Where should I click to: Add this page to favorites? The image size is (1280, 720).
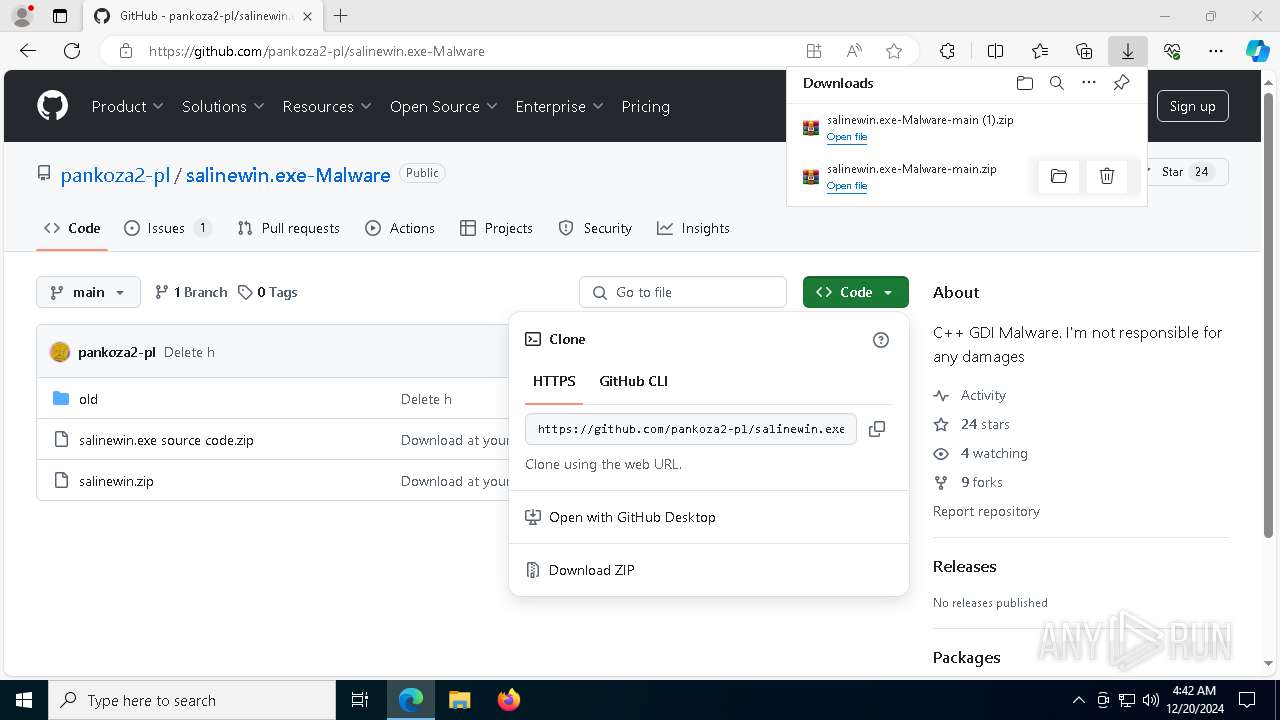click(894, 51)
